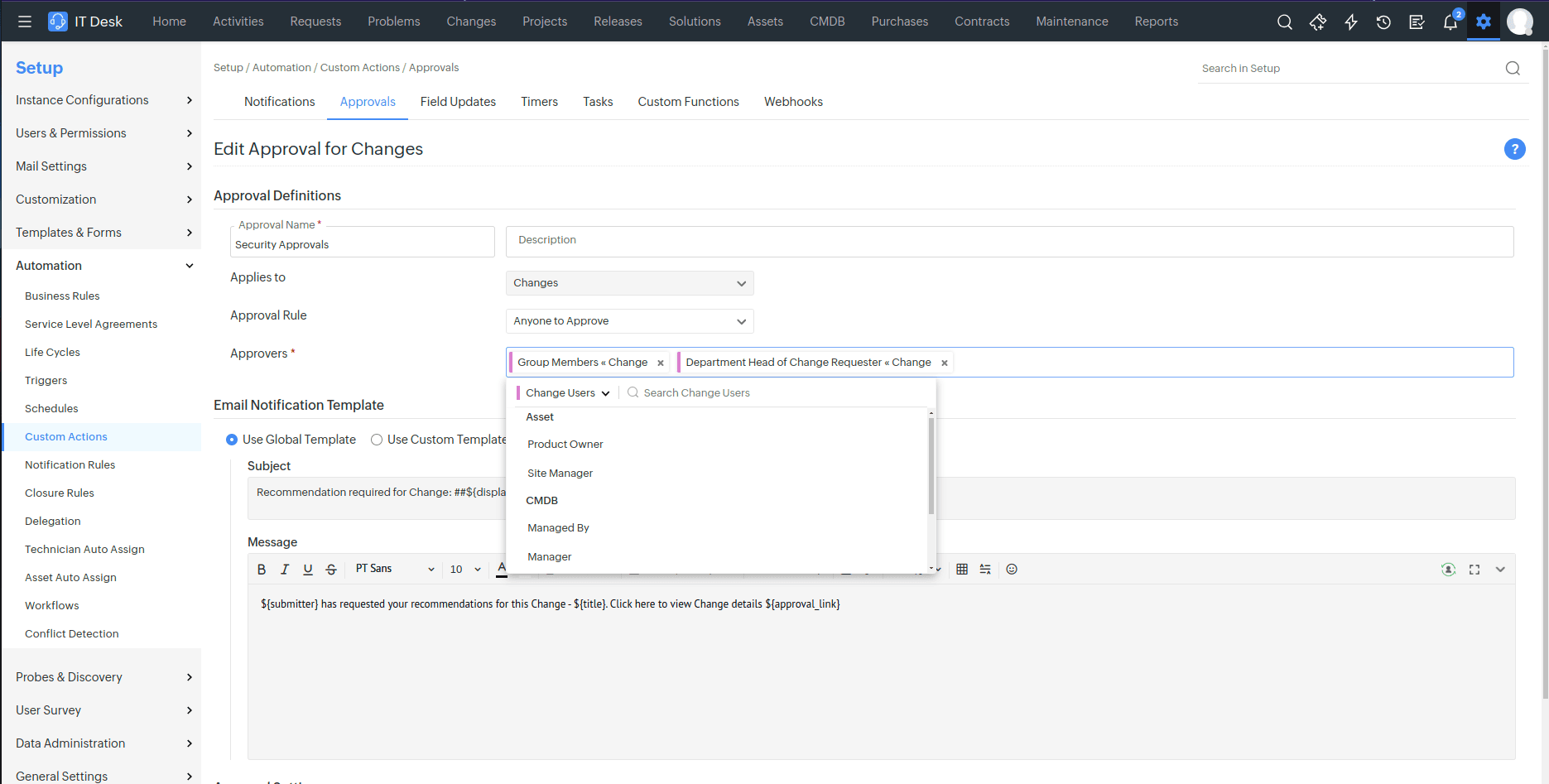This screenshot has height=784, width=1549.
Task: Open recent history clock icon
Action: pos(1383,22)
